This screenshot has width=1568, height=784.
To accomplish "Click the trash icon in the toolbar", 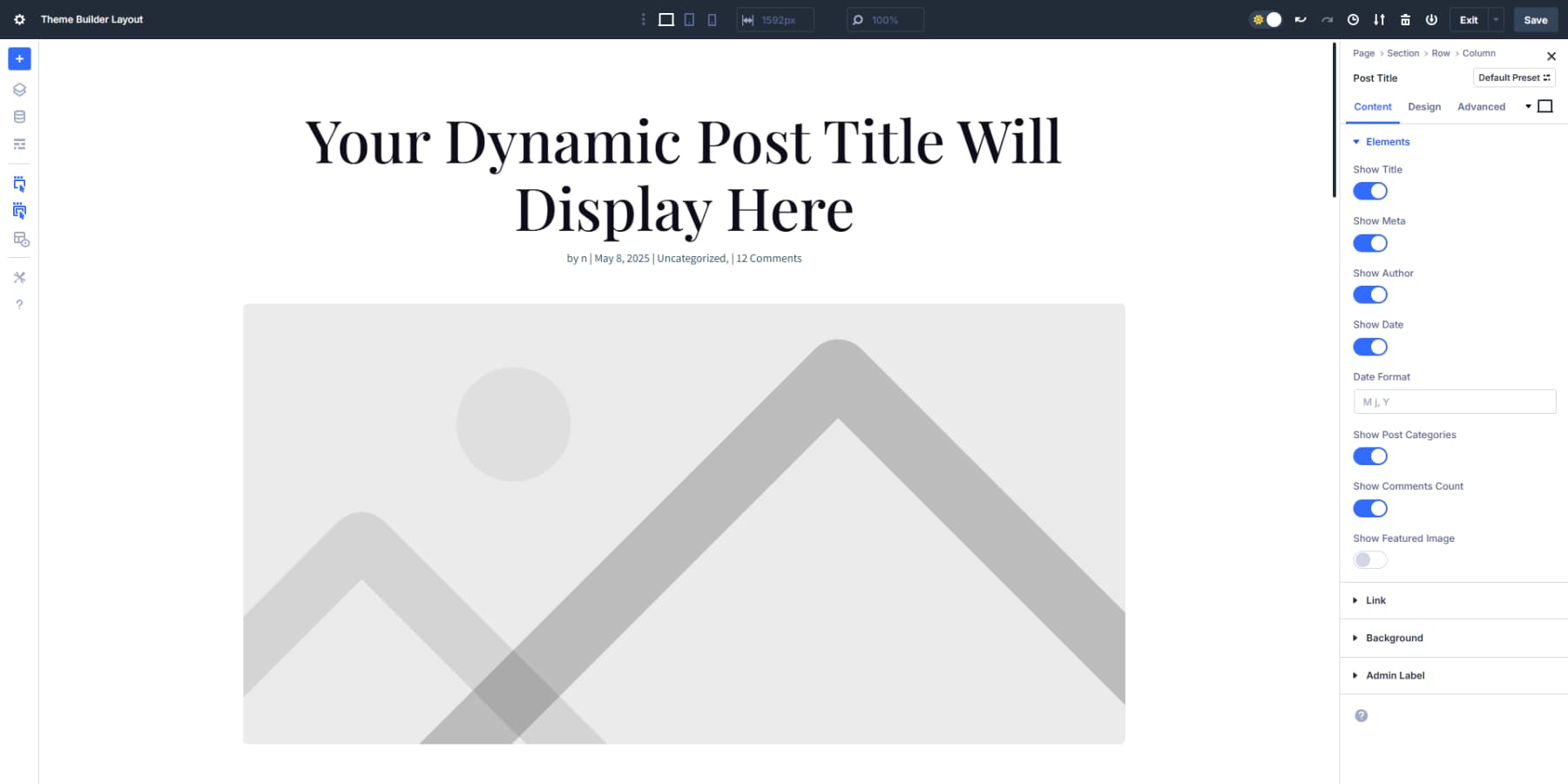I will (x=1405, y=19).
